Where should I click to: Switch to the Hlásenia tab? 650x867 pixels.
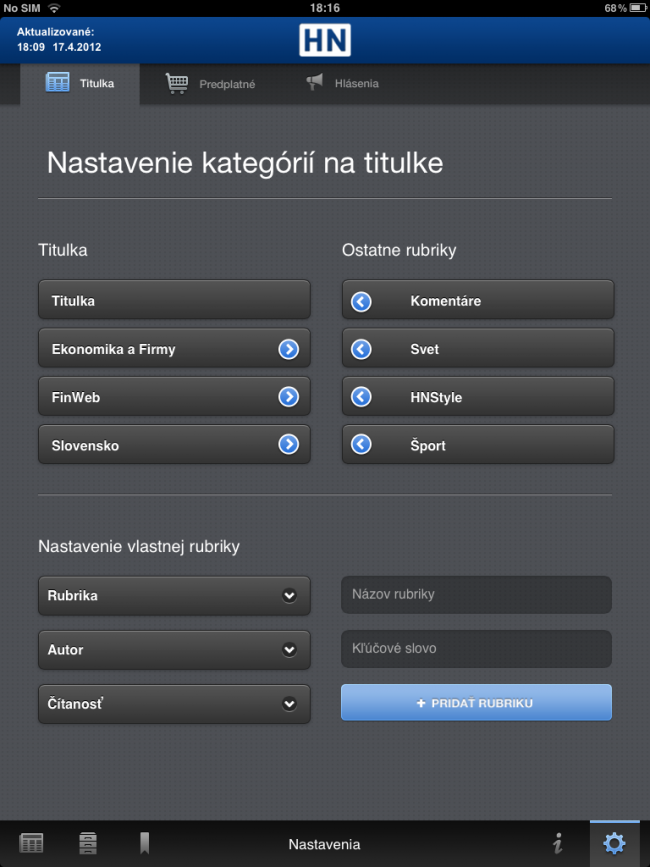(342, 83)
